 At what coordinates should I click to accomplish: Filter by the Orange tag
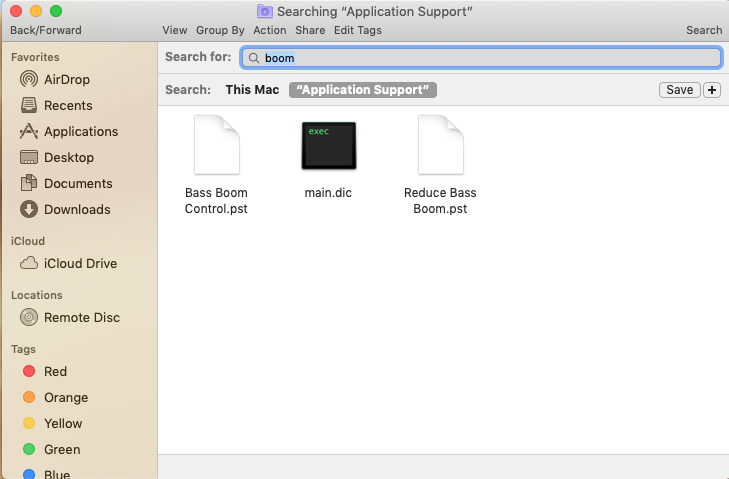[65, 397]
